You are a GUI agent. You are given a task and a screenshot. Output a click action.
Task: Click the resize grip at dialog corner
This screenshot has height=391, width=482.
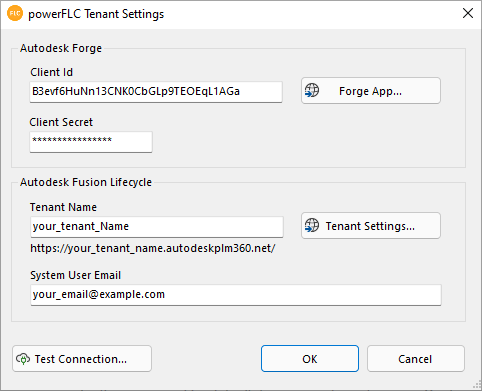click(x=477, y=385)
